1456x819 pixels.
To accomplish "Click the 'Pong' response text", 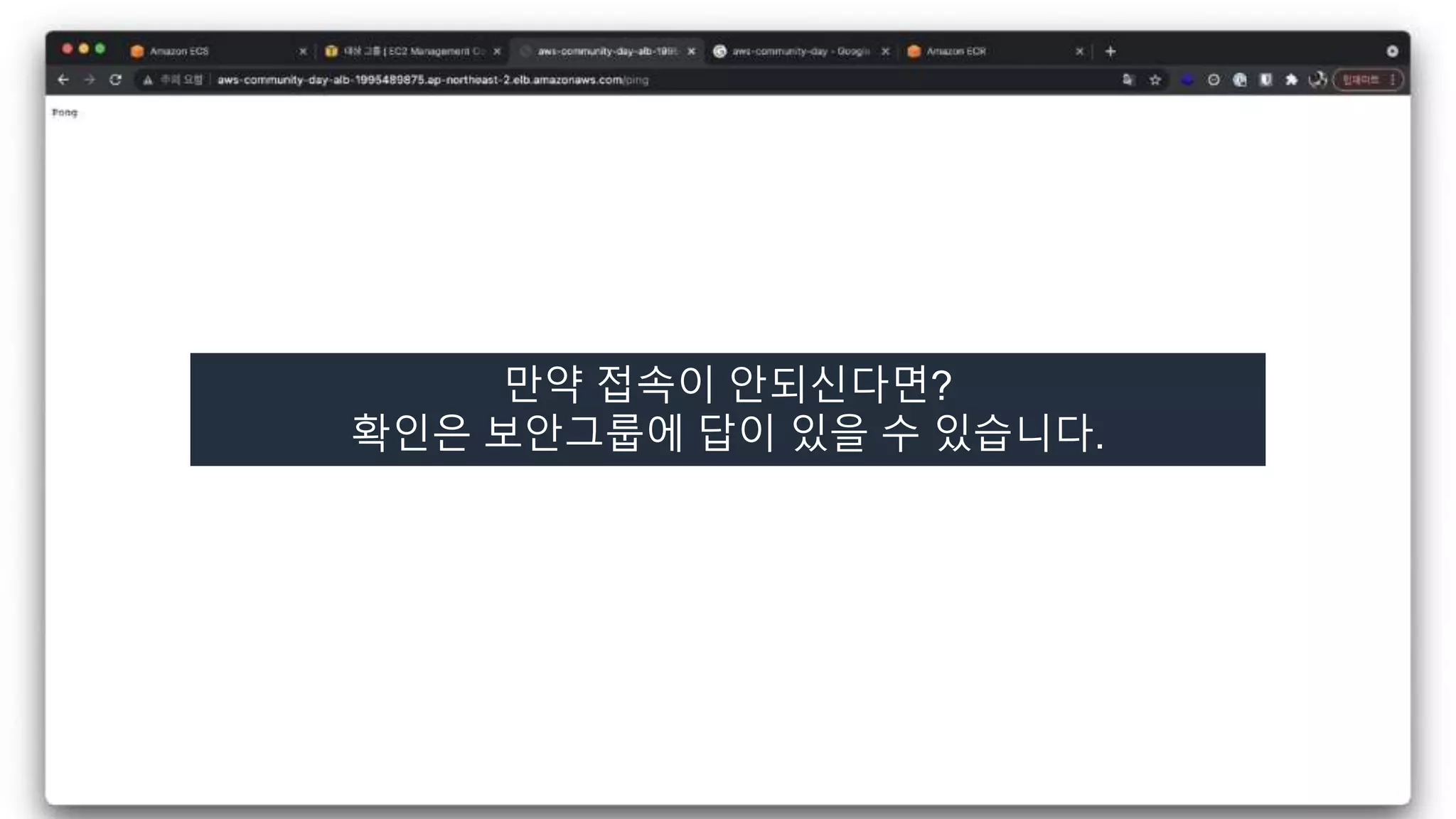I will pos(65,112).
